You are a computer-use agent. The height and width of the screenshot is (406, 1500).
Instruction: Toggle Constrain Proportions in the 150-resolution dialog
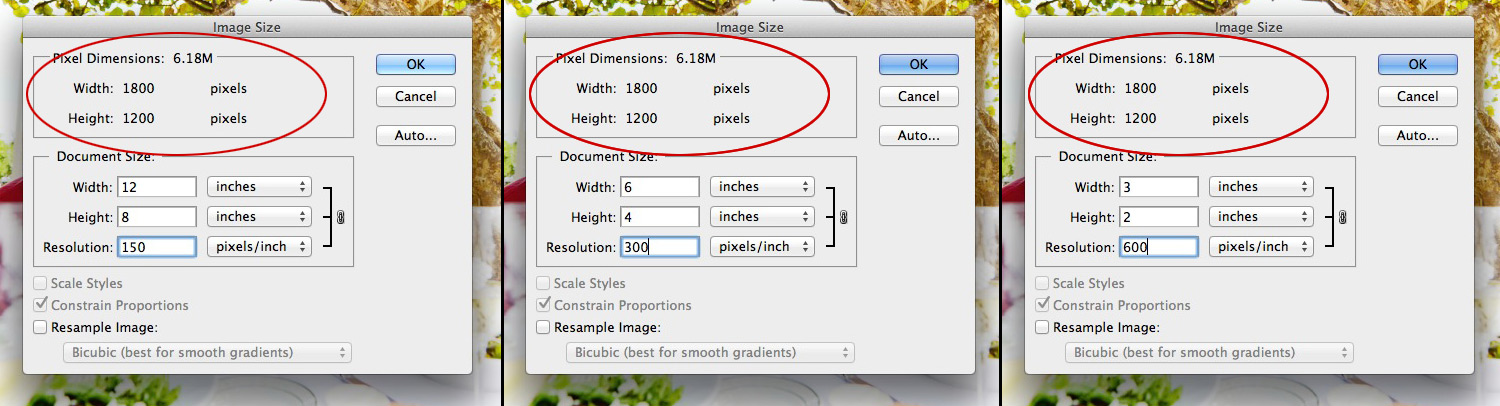(x=40, y=305)
